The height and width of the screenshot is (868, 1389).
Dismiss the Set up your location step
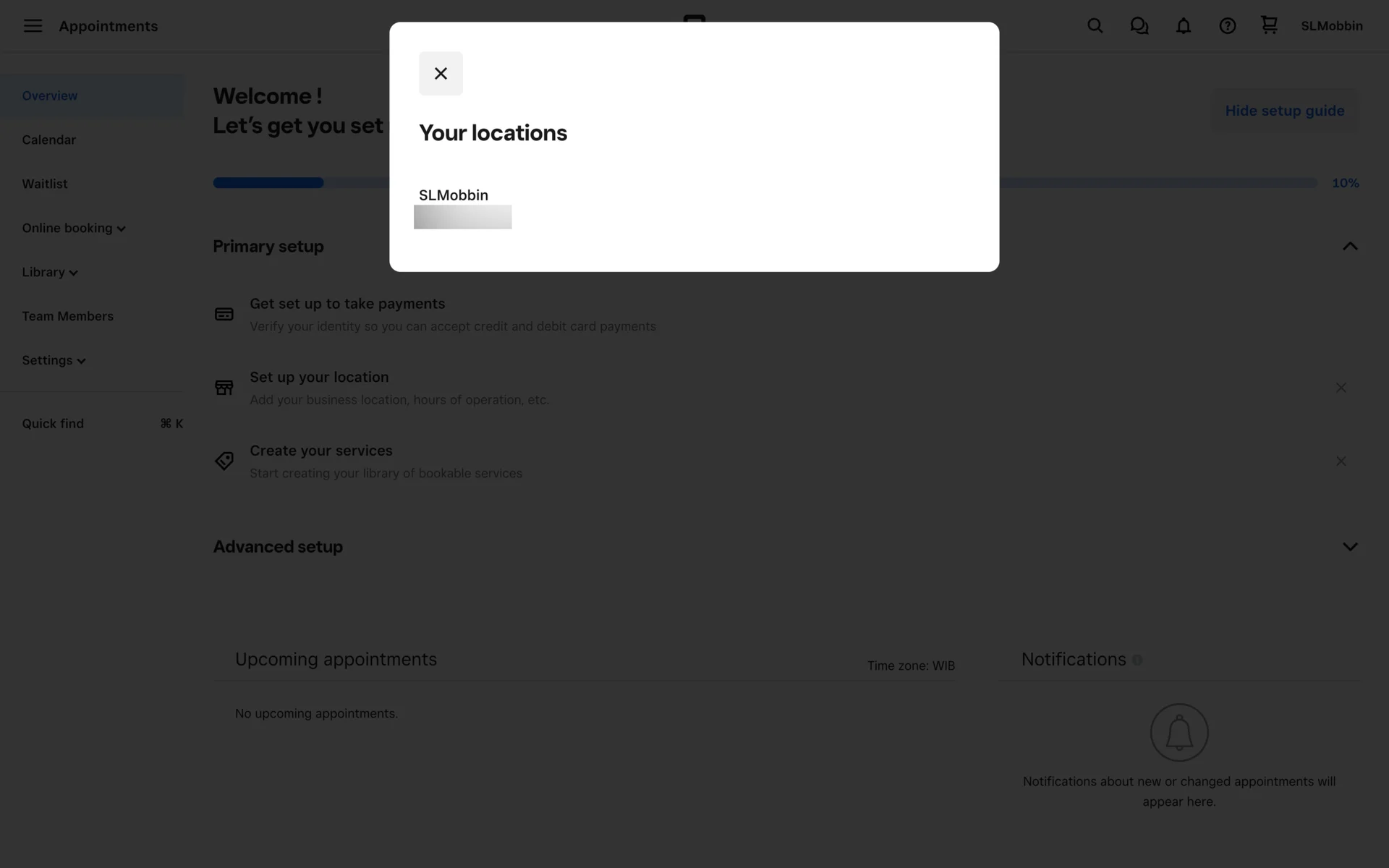(1341, 388)
